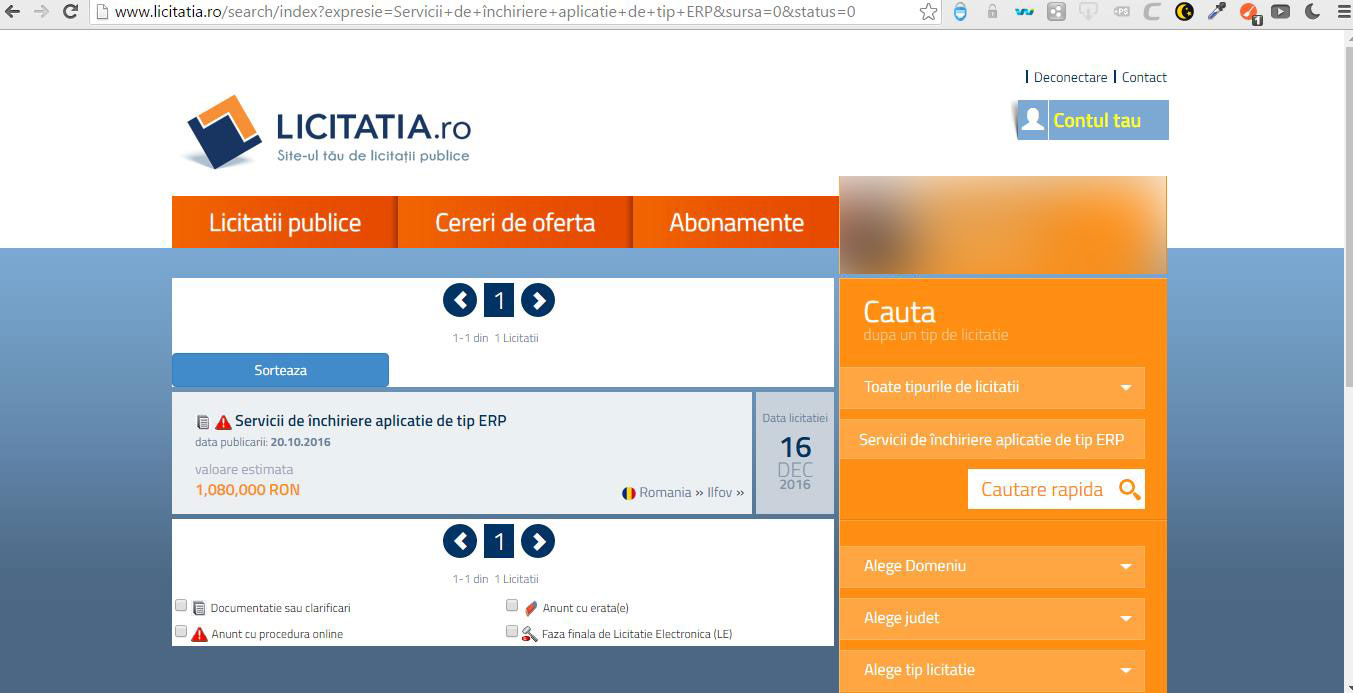1353x693 pixels.
Task: Click the top previous page arrow
Action: 460,300
